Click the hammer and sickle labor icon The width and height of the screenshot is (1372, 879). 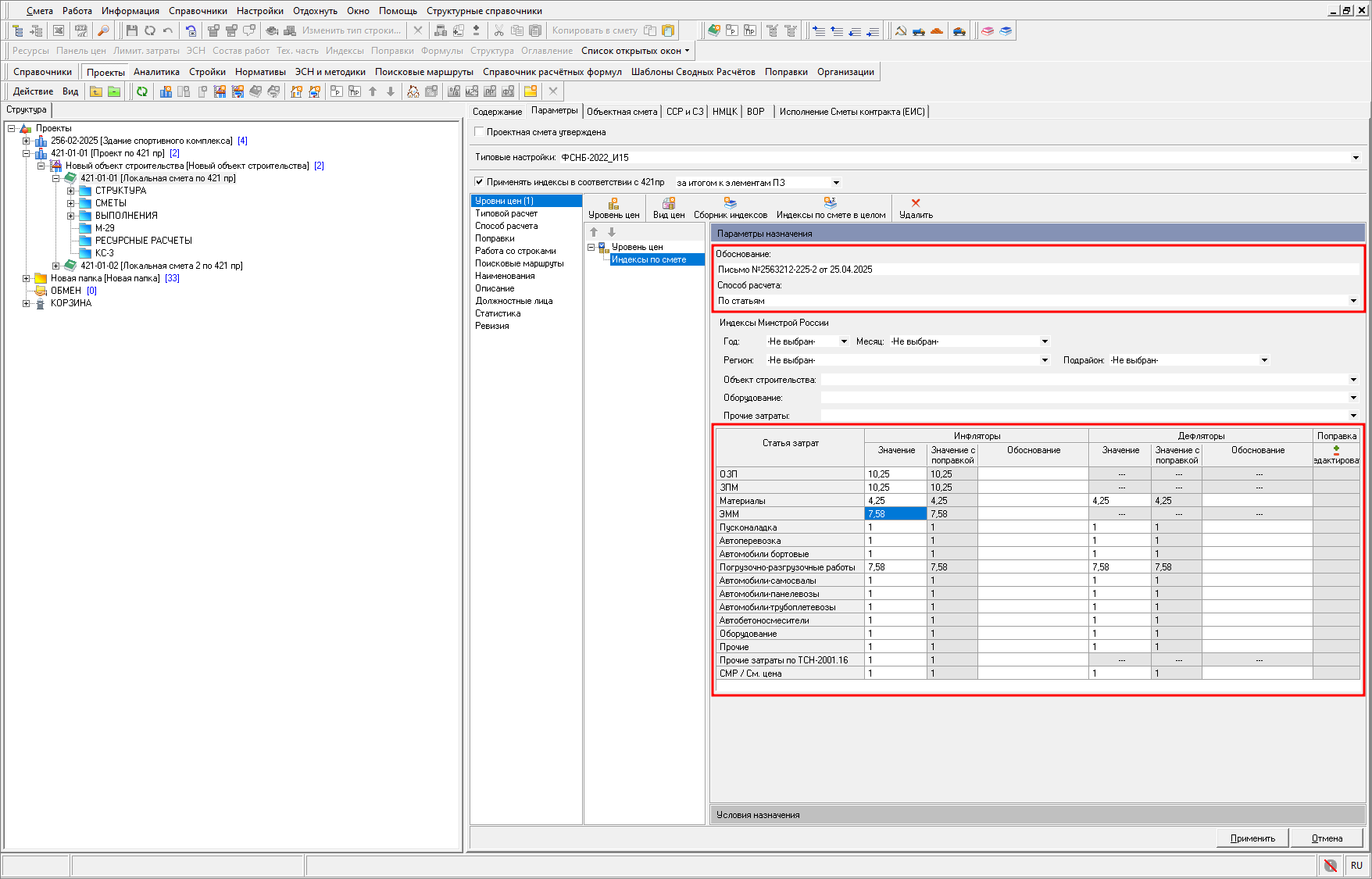coord(901,30)
